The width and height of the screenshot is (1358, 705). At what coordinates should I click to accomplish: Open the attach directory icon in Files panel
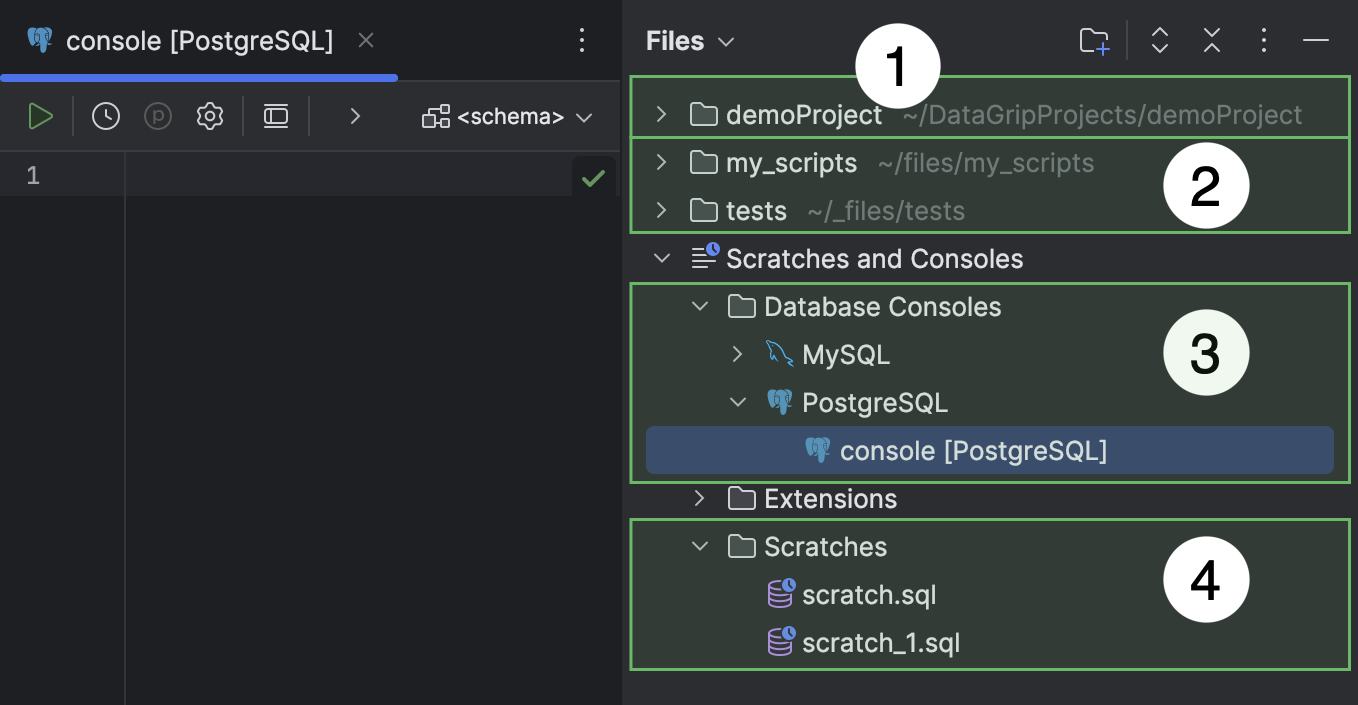pyautogui.click(x=1093, y=41)
